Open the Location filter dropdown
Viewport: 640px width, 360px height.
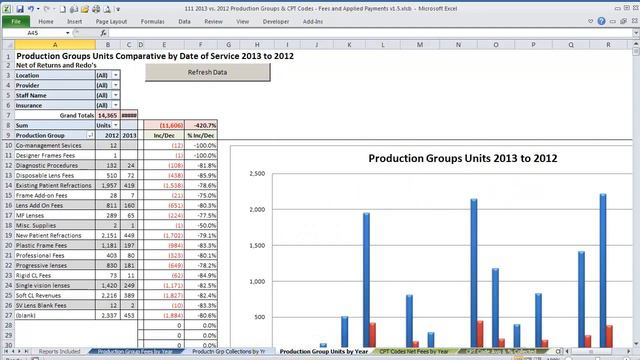tap(116, 75)
